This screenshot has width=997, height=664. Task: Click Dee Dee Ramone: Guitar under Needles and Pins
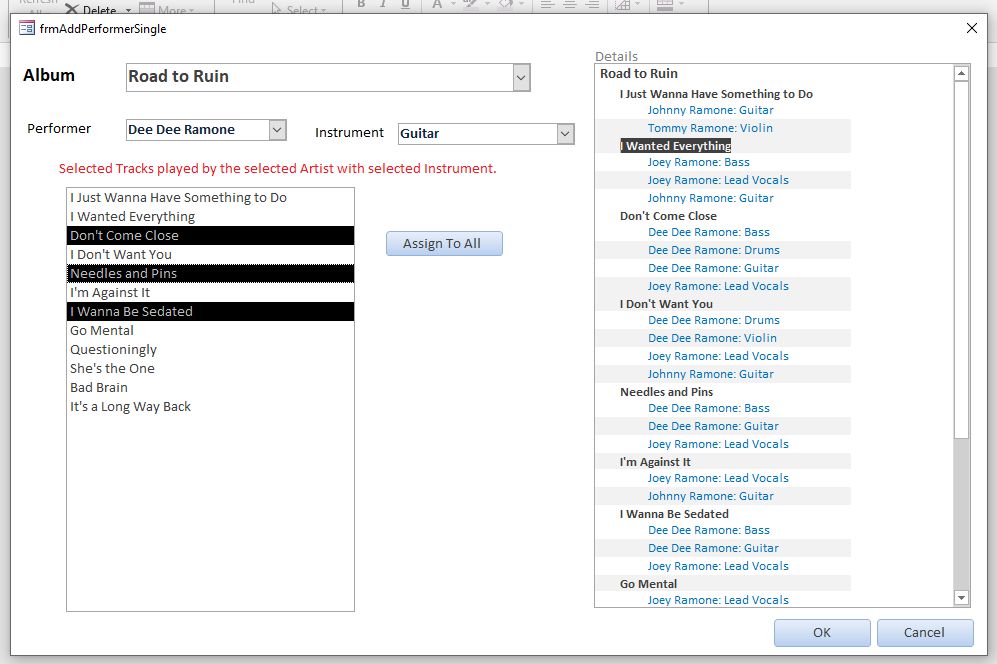pyautogui.click(x=713, y=426)
